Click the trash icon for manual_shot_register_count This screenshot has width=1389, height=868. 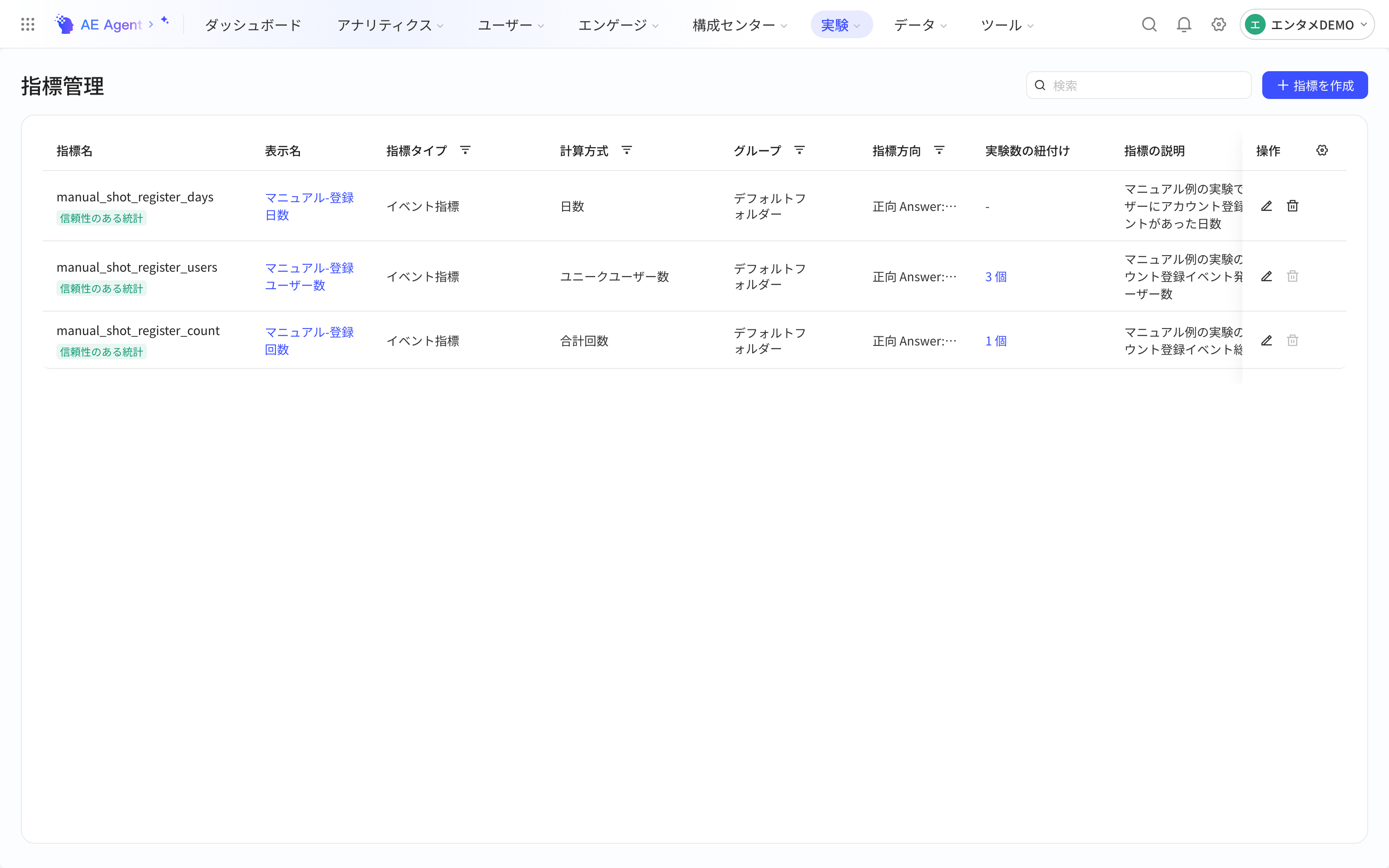[x=1293, y=341]
